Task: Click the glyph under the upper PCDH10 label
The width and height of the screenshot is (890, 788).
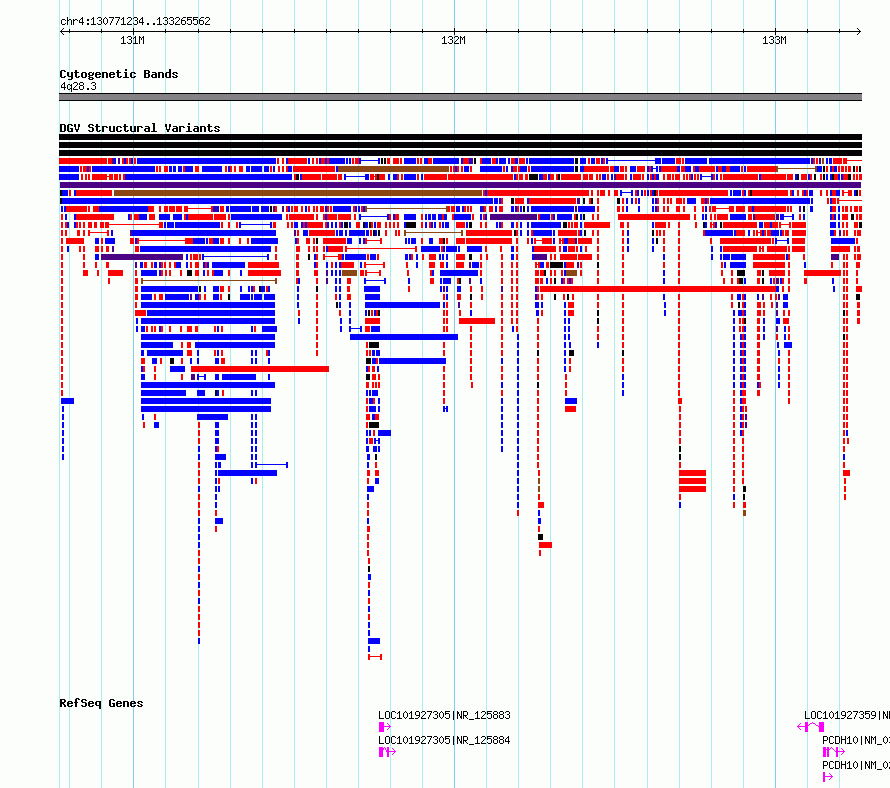Action: point(834,752)
